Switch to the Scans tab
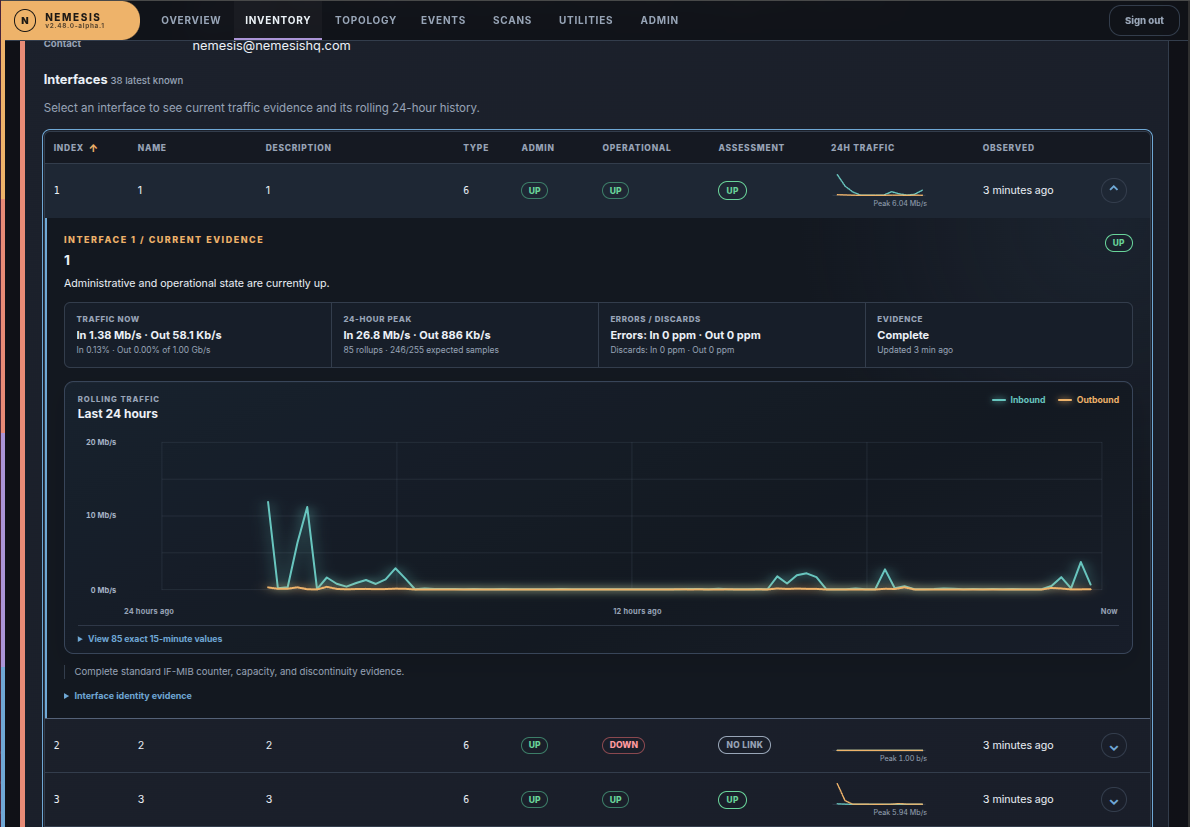Viewport: 1190px width, 827px height. [x=512, y=20]
